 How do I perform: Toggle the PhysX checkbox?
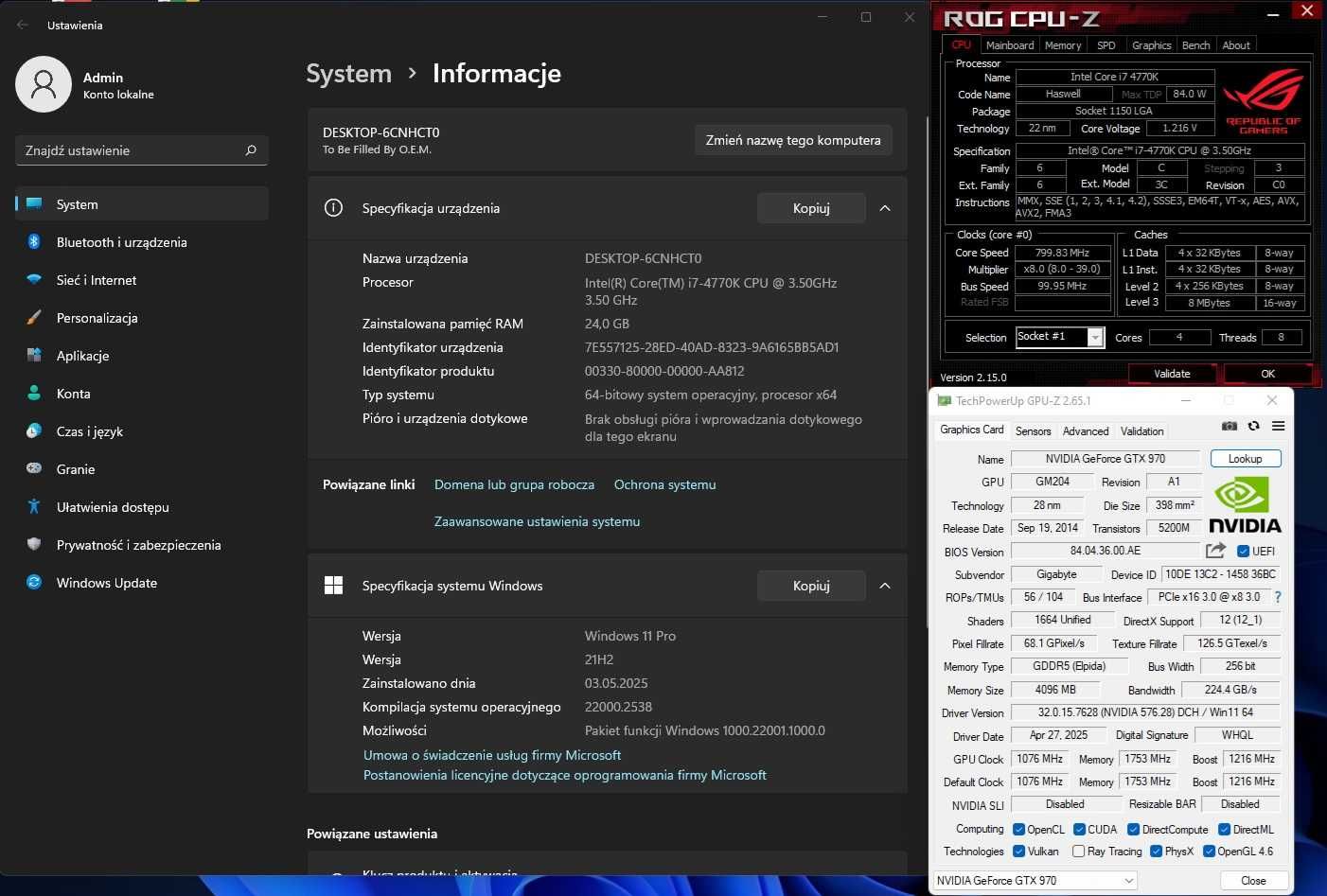coord(1156,852)
